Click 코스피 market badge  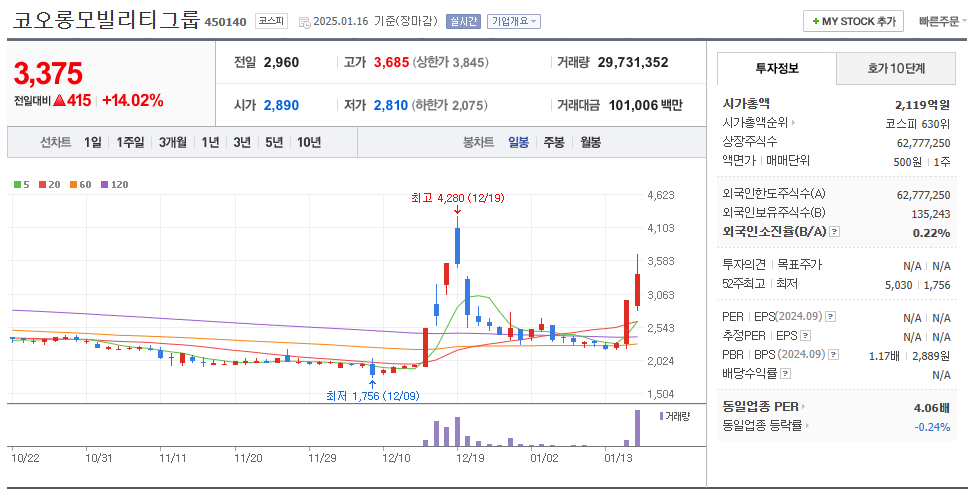(x=272, y=21)
